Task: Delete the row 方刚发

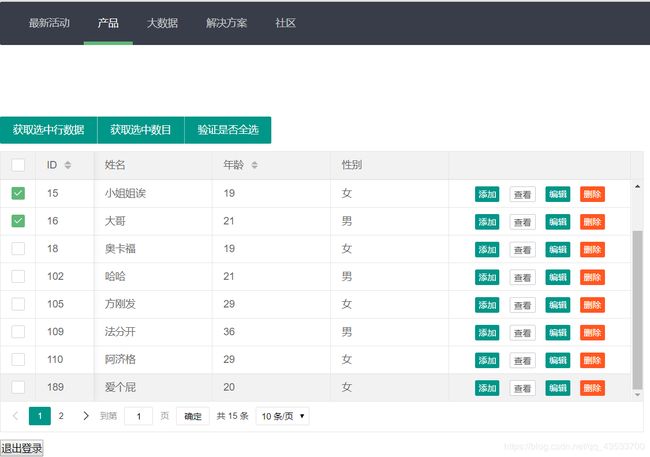Action: pos(592,305)
